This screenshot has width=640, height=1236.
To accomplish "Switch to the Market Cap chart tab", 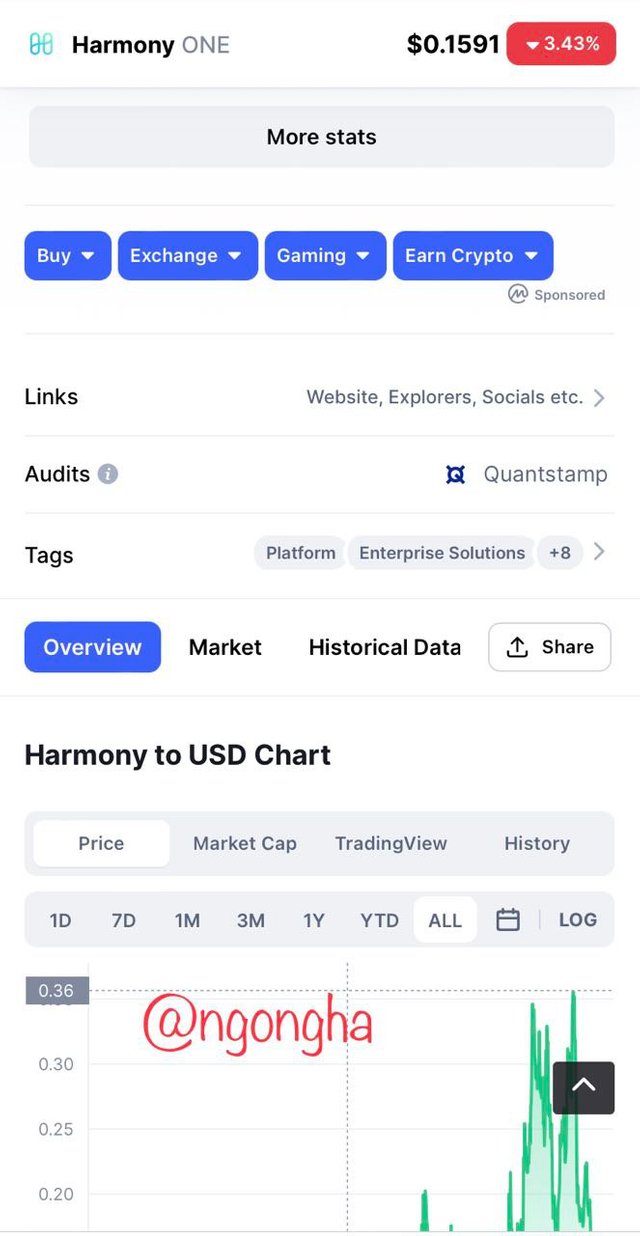I will [x=245, y=843].
